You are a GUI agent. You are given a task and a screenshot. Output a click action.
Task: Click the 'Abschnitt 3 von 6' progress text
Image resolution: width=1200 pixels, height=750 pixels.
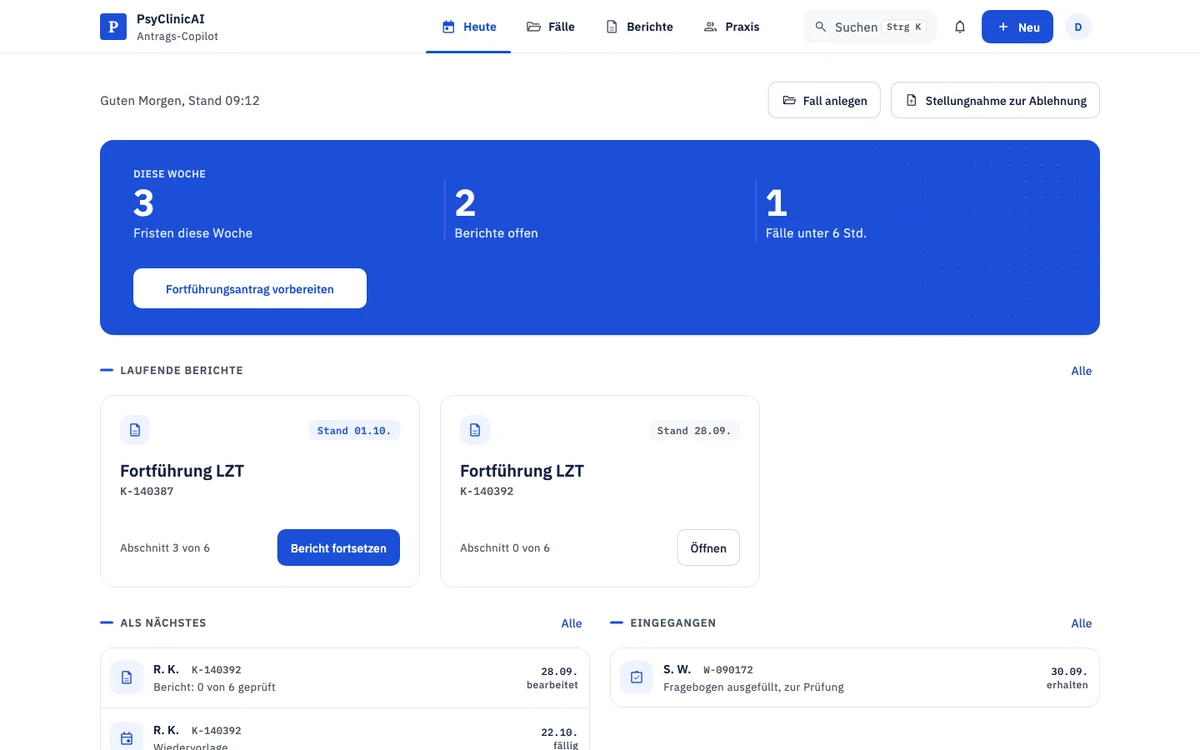click(165, 548)
